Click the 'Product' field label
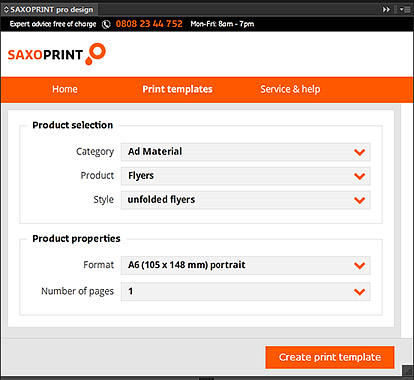Viewport: 414px width, 380px height. tap(97, 176)
